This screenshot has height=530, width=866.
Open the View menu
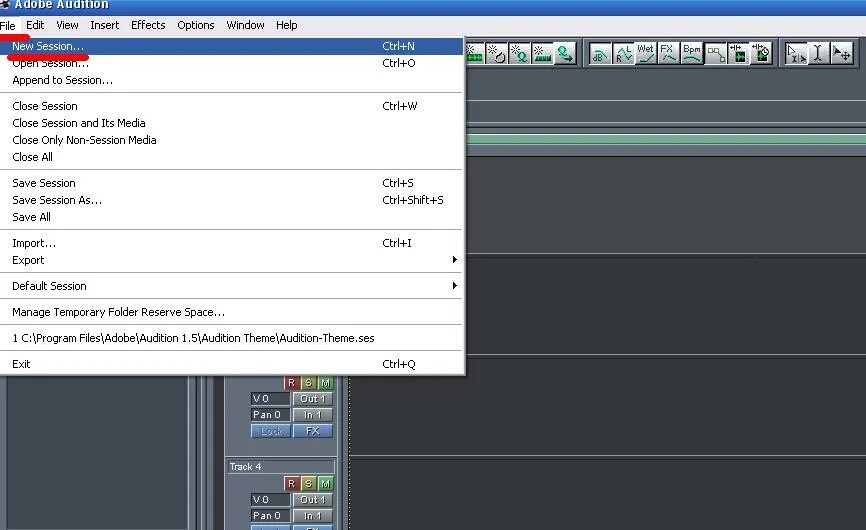[x=67, y=25]
